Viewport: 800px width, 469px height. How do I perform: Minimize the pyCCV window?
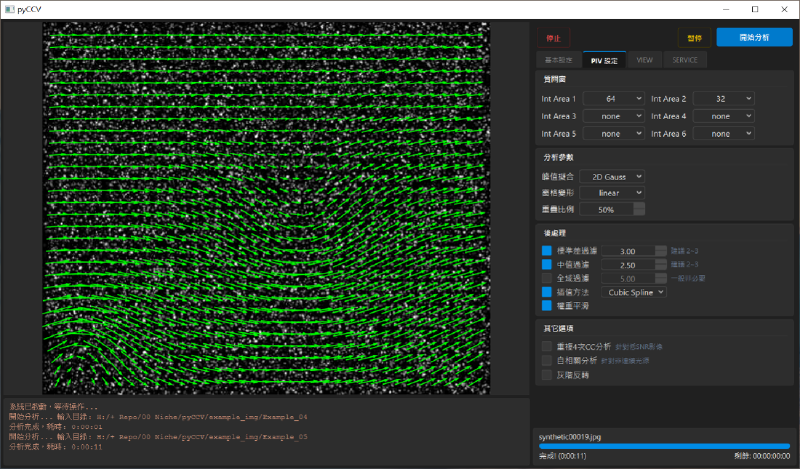[x=726, y=9]
